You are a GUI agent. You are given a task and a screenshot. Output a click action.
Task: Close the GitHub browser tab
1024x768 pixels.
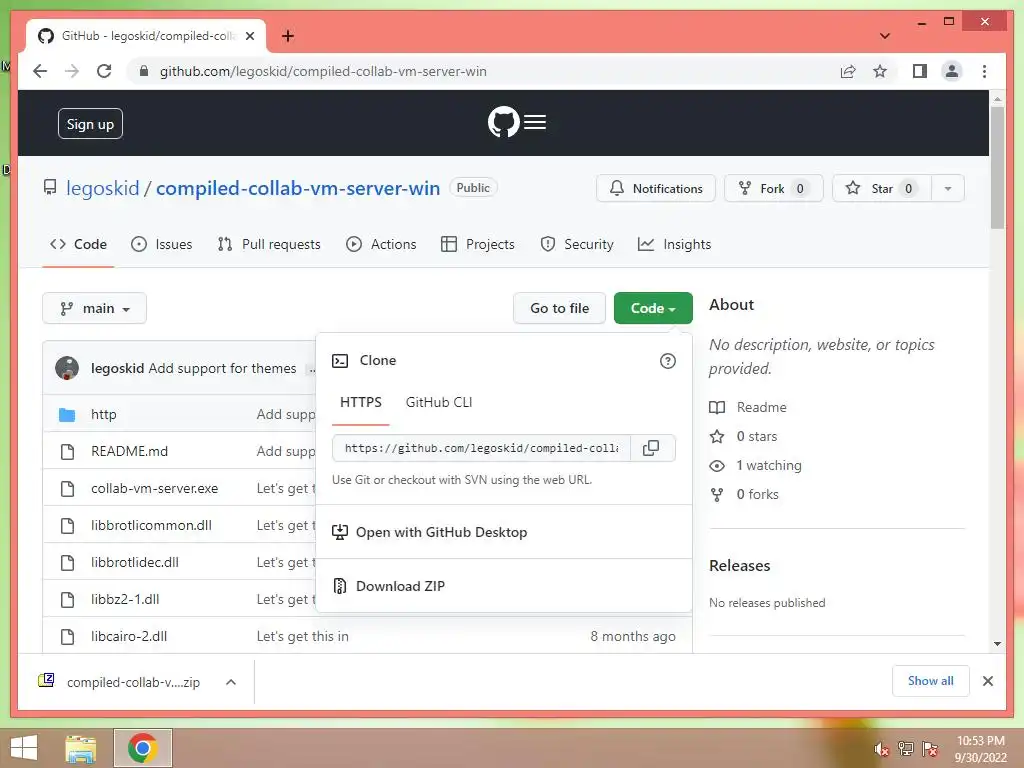point(249,36)
